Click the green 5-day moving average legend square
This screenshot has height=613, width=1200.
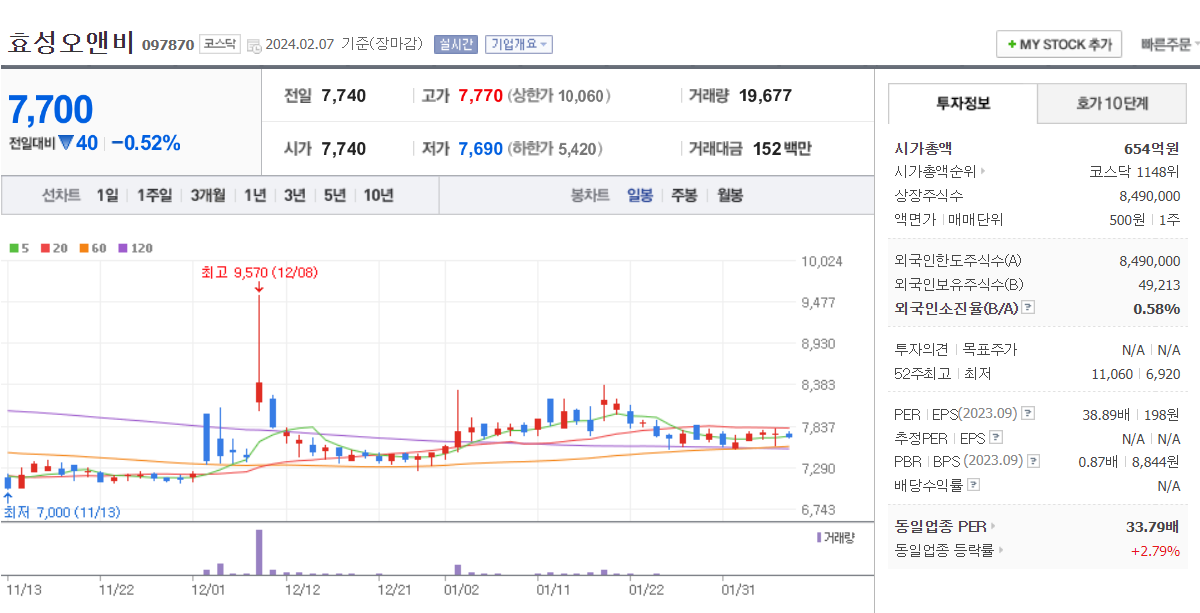tap(13, 248)
